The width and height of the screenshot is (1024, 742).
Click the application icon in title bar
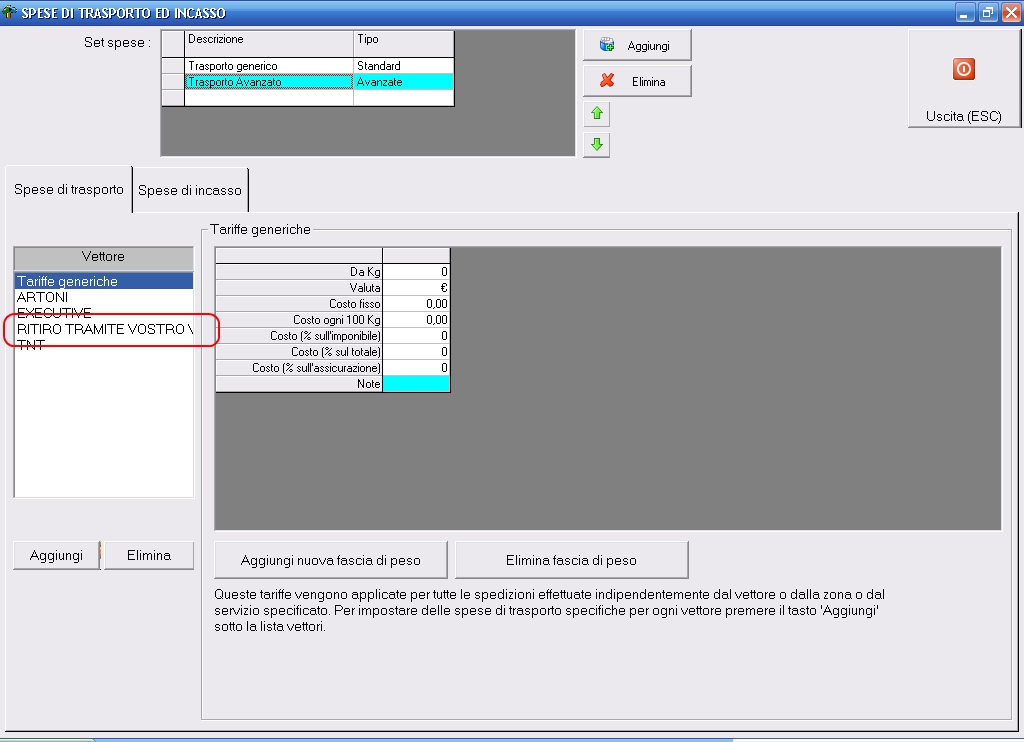pos(9,12)
